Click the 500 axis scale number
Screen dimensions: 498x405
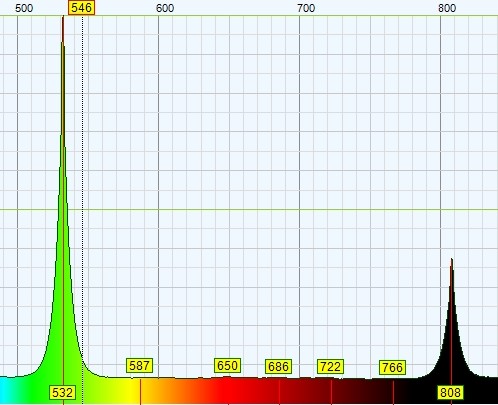[x=24, y=8]
